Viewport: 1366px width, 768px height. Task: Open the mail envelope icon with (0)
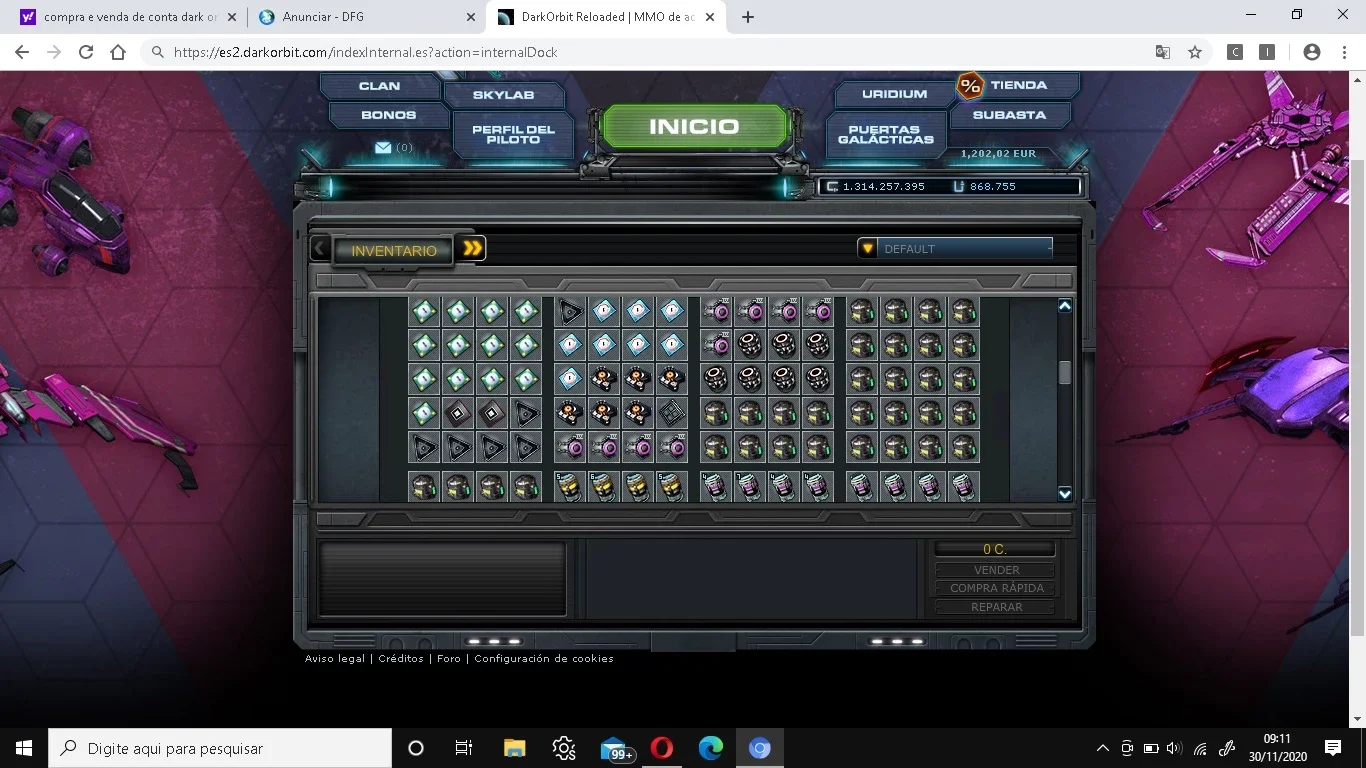tap(383, 147)
